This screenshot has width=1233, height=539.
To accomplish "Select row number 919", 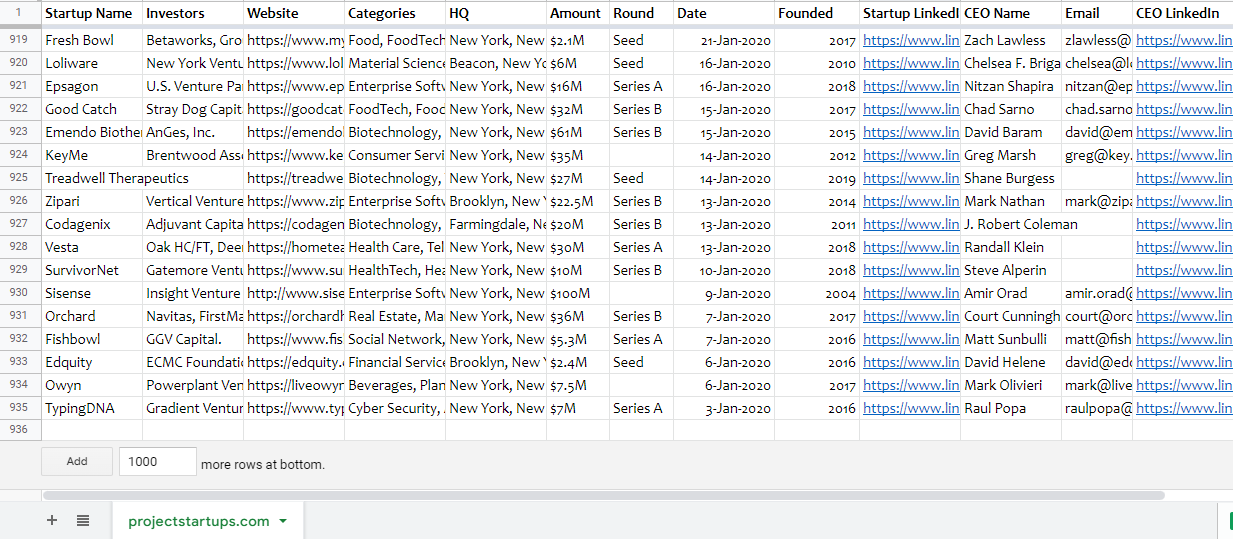I will (x=20, y=40).
